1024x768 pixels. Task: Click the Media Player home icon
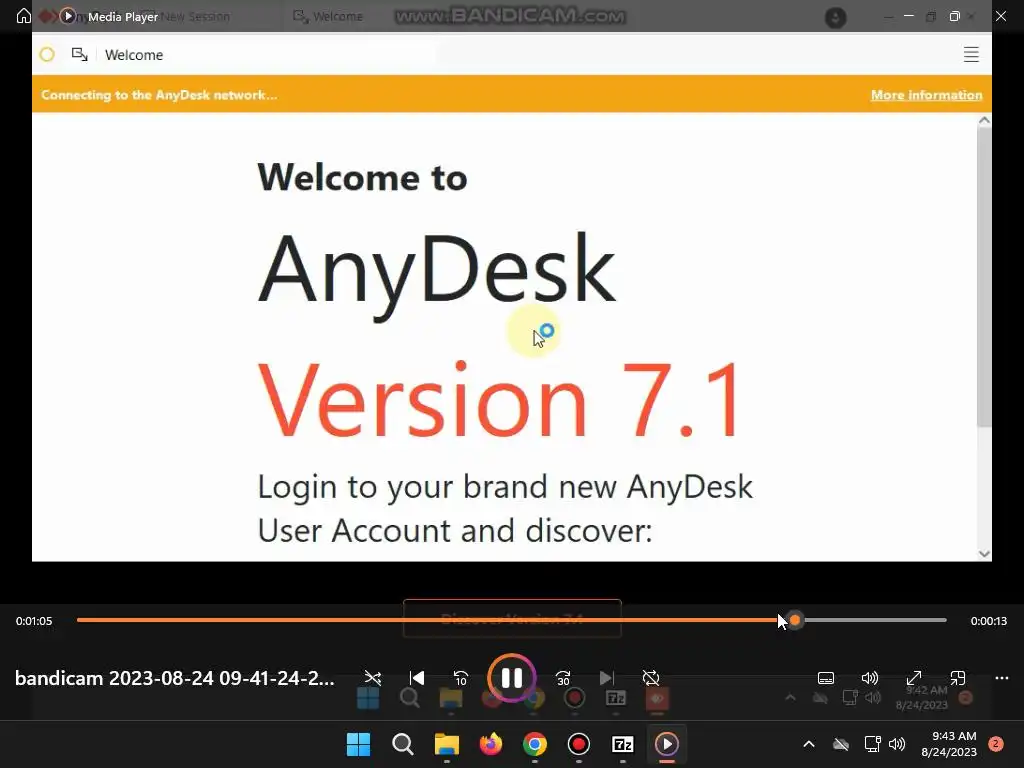pyautogui.click(x=24, y=16)
